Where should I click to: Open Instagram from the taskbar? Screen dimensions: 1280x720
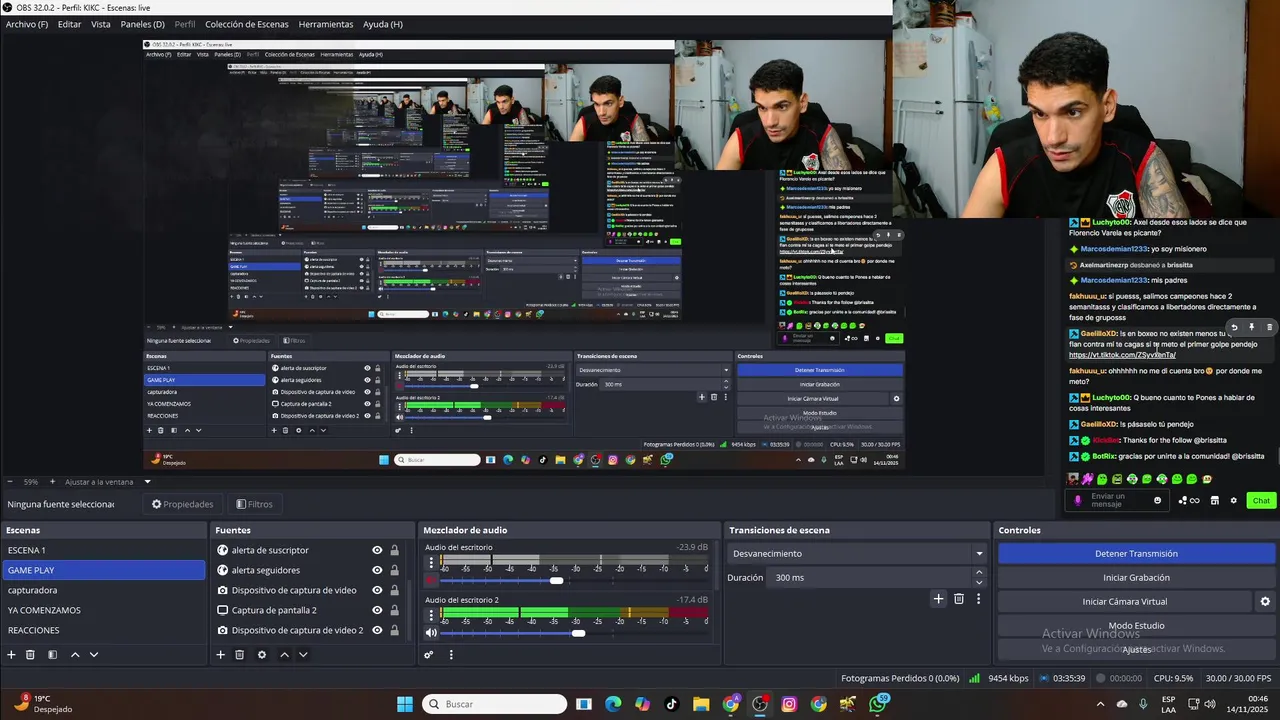[789, 704]
